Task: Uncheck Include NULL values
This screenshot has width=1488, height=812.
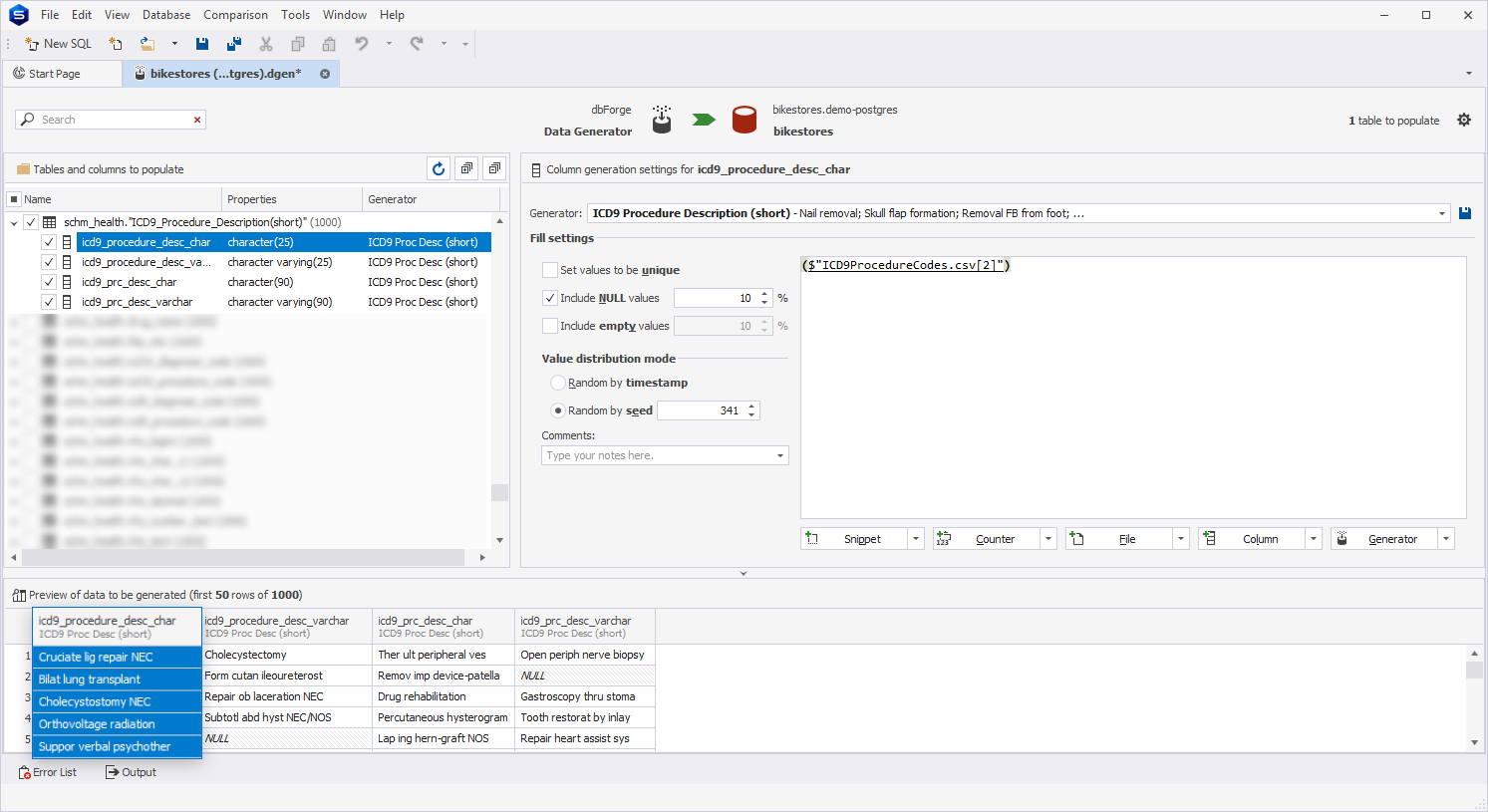Action: click(549, 297)
